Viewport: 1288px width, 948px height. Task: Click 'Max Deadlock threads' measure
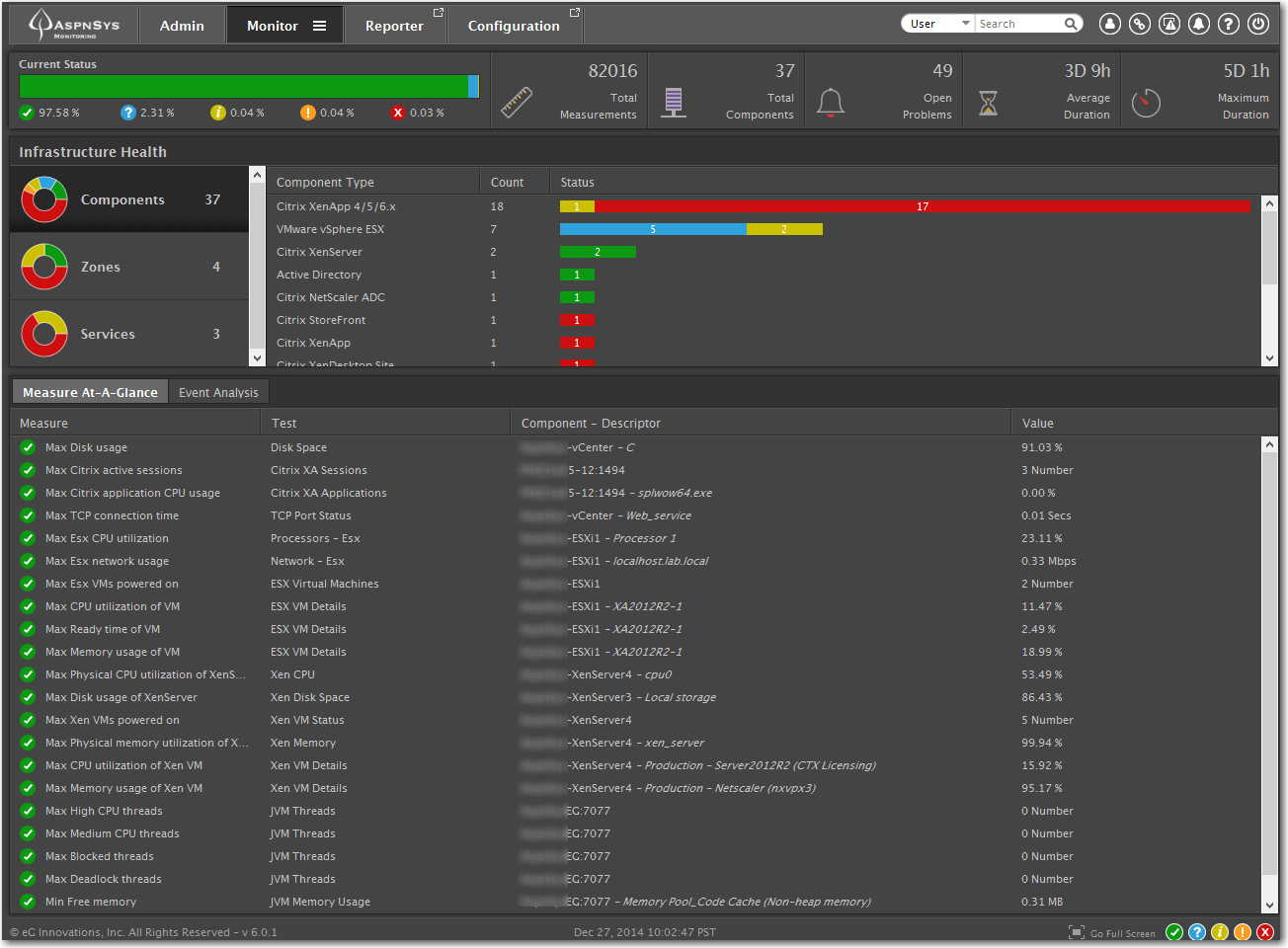coord(103,879)
